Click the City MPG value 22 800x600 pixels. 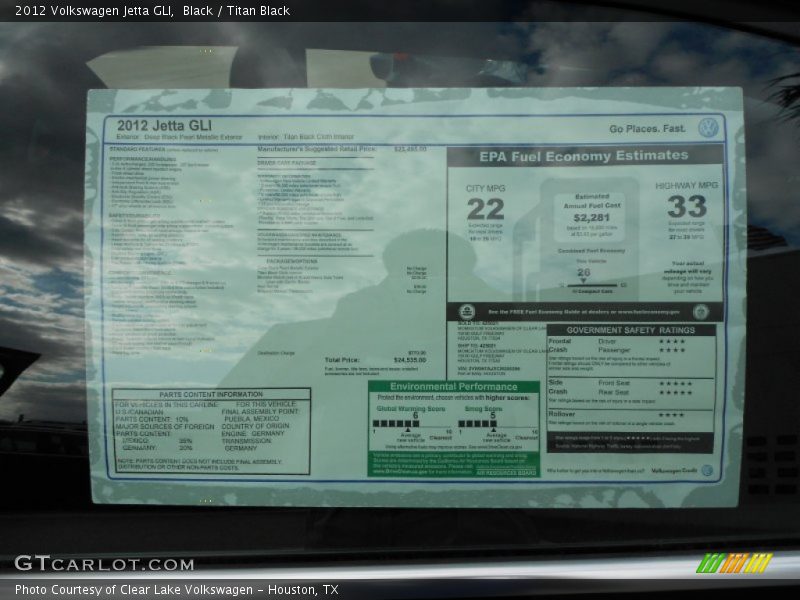[x=485, y=209]
